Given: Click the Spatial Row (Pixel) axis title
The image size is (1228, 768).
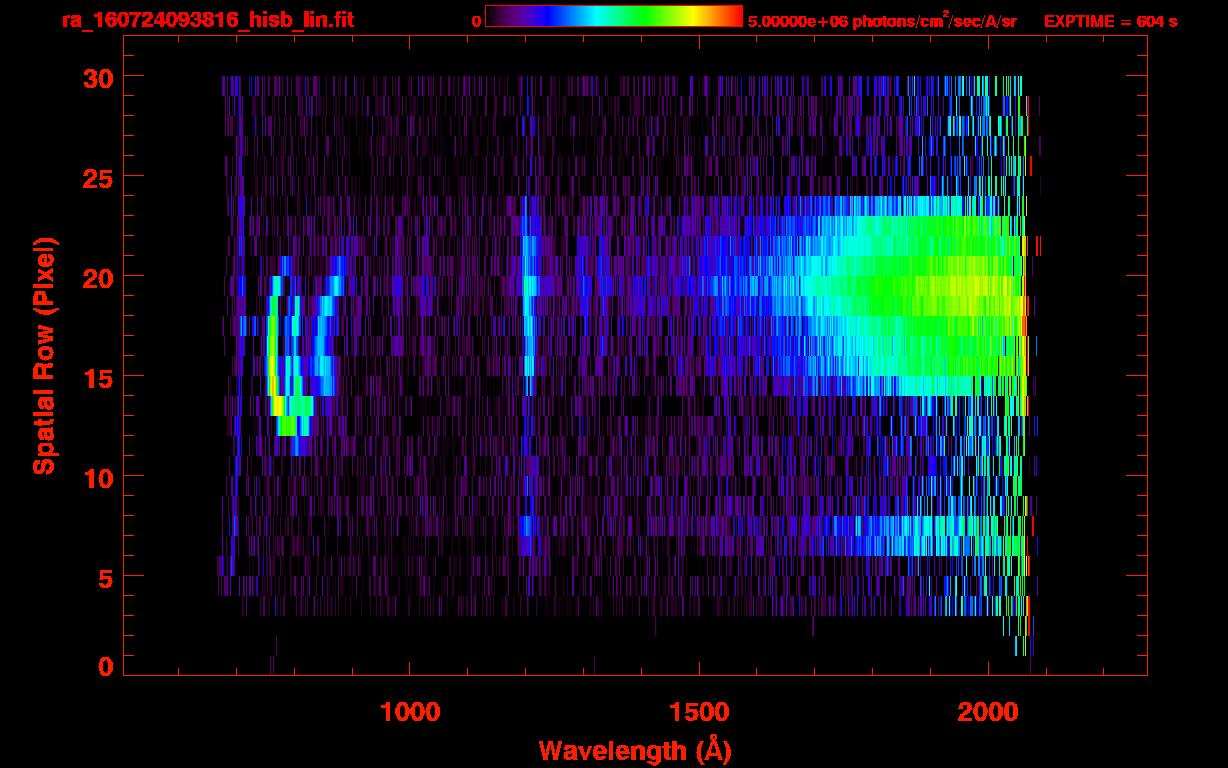Looking at the screenshot, I should coord(44,355).
